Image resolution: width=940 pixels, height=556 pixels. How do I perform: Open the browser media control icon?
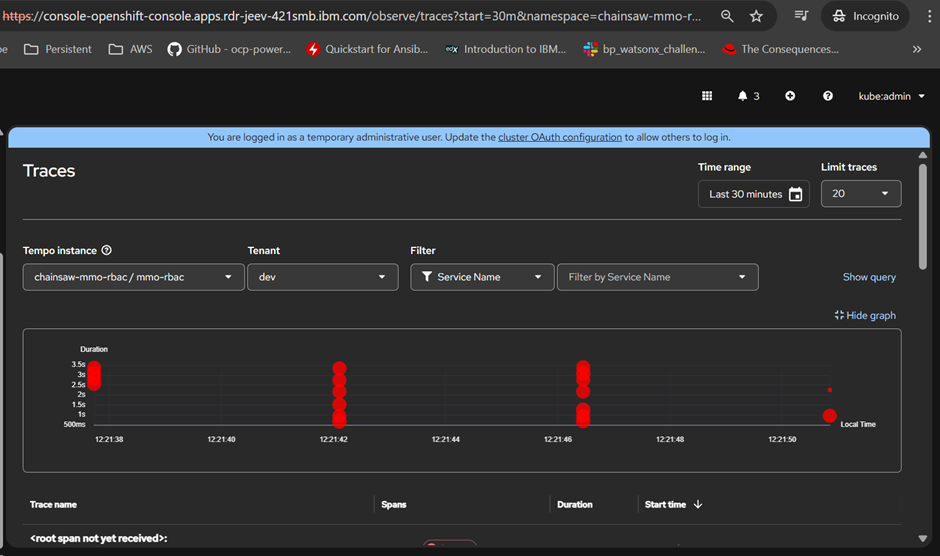click(x=801, y=16)
